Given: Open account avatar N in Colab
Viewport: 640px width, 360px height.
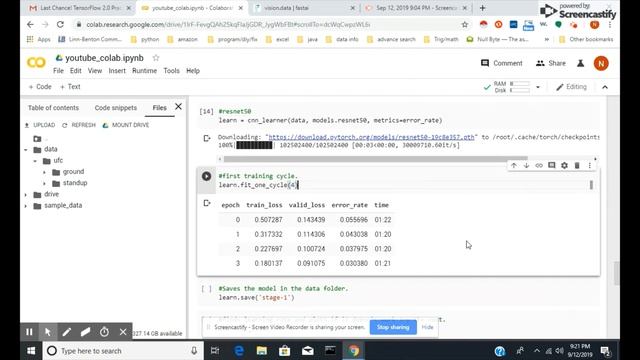Looking at the screenshot, I should tap(601, 63).
